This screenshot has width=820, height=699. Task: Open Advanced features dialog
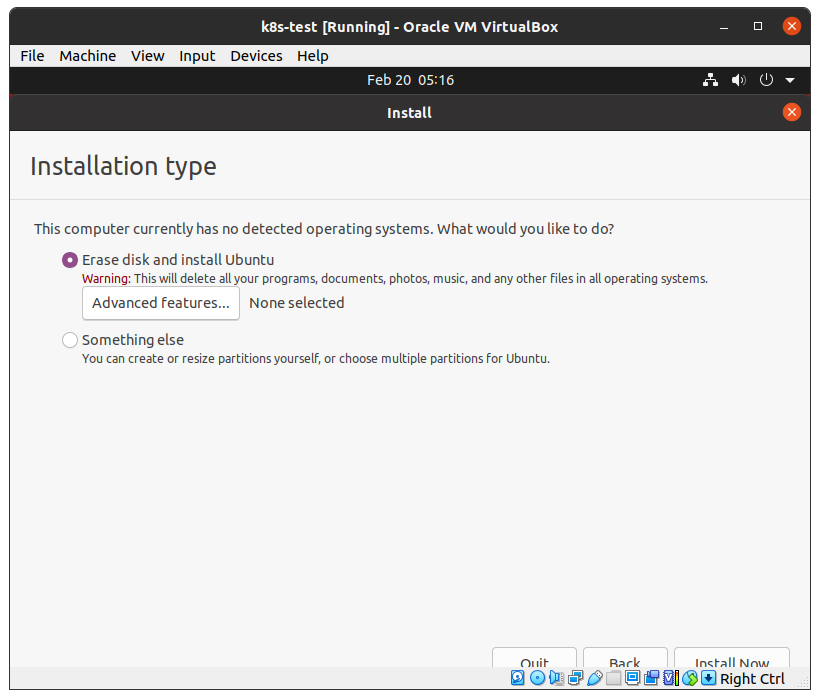161,303
